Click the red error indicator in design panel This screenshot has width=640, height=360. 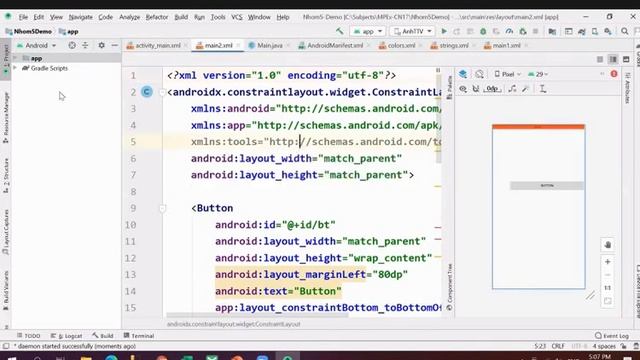[614, 74]
